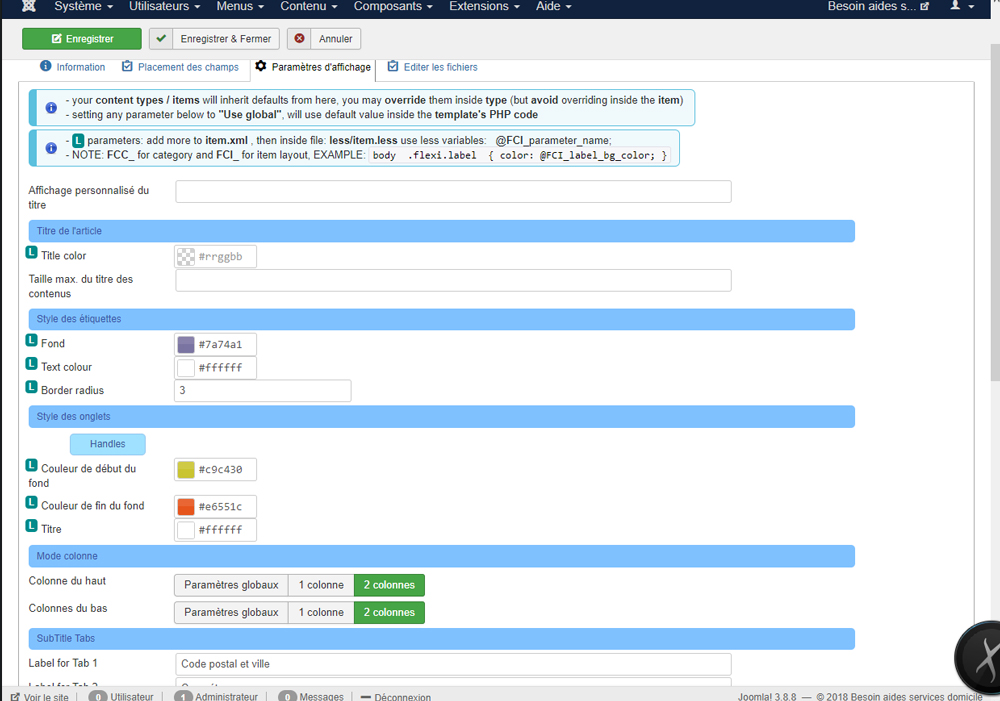Open the Système menu
The height and width of the screenshot is (701, 1000).
84,6
